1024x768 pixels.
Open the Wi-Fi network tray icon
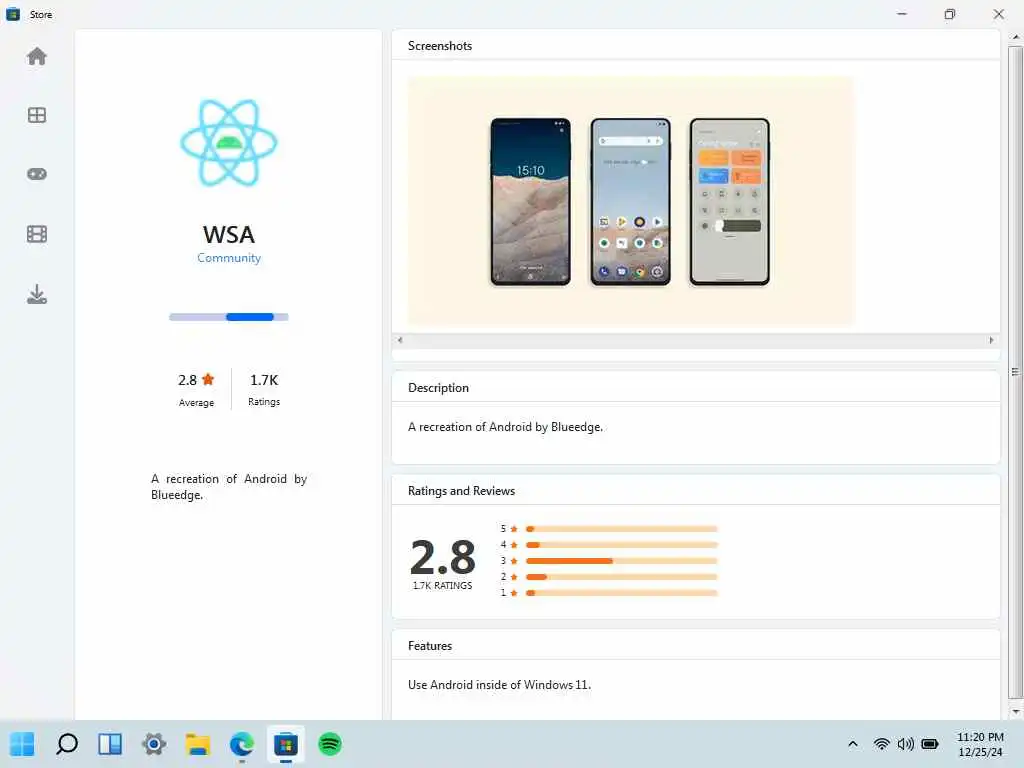[882, 744]
